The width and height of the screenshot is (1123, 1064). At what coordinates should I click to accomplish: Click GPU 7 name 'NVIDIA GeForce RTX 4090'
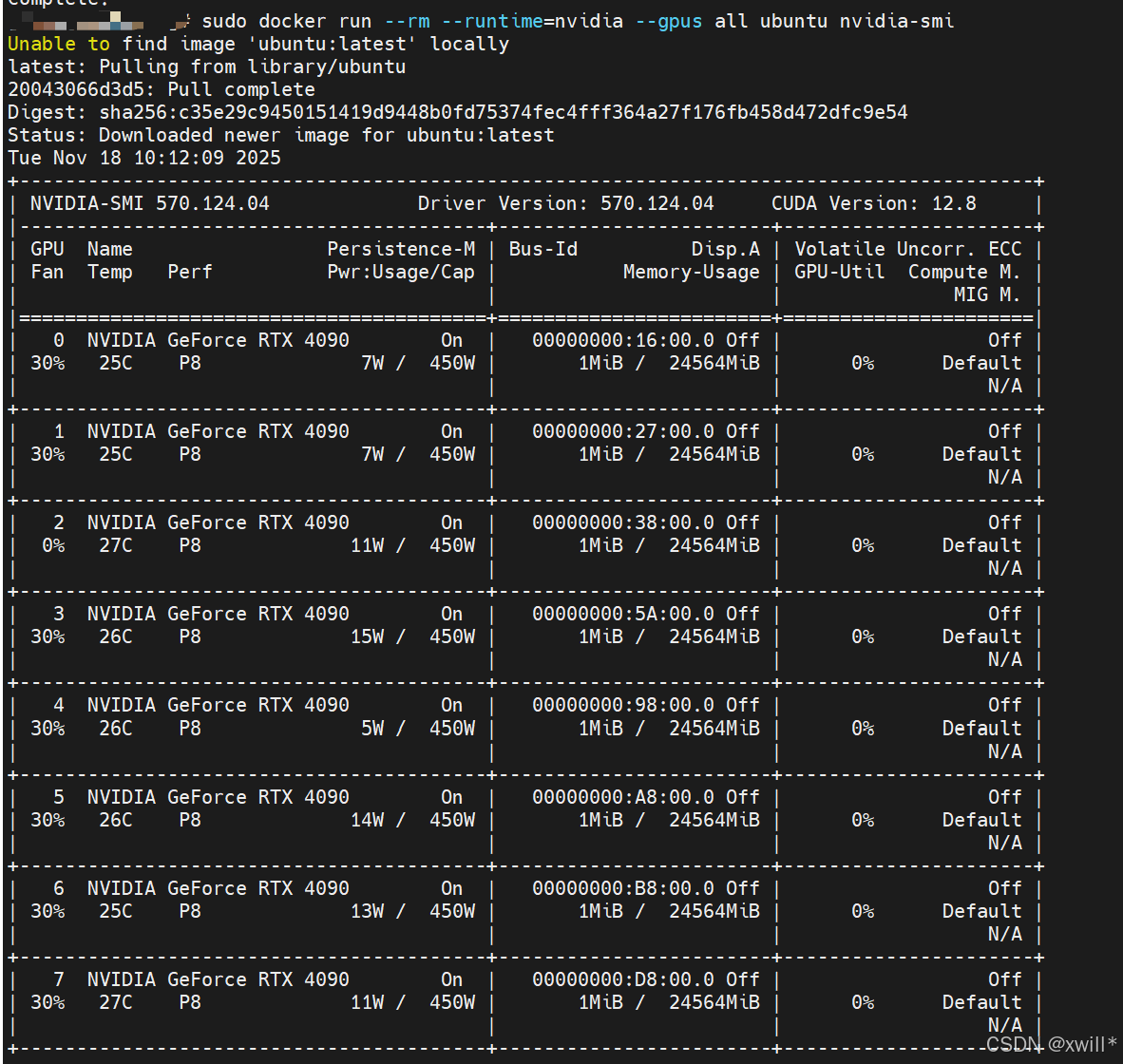219,979
